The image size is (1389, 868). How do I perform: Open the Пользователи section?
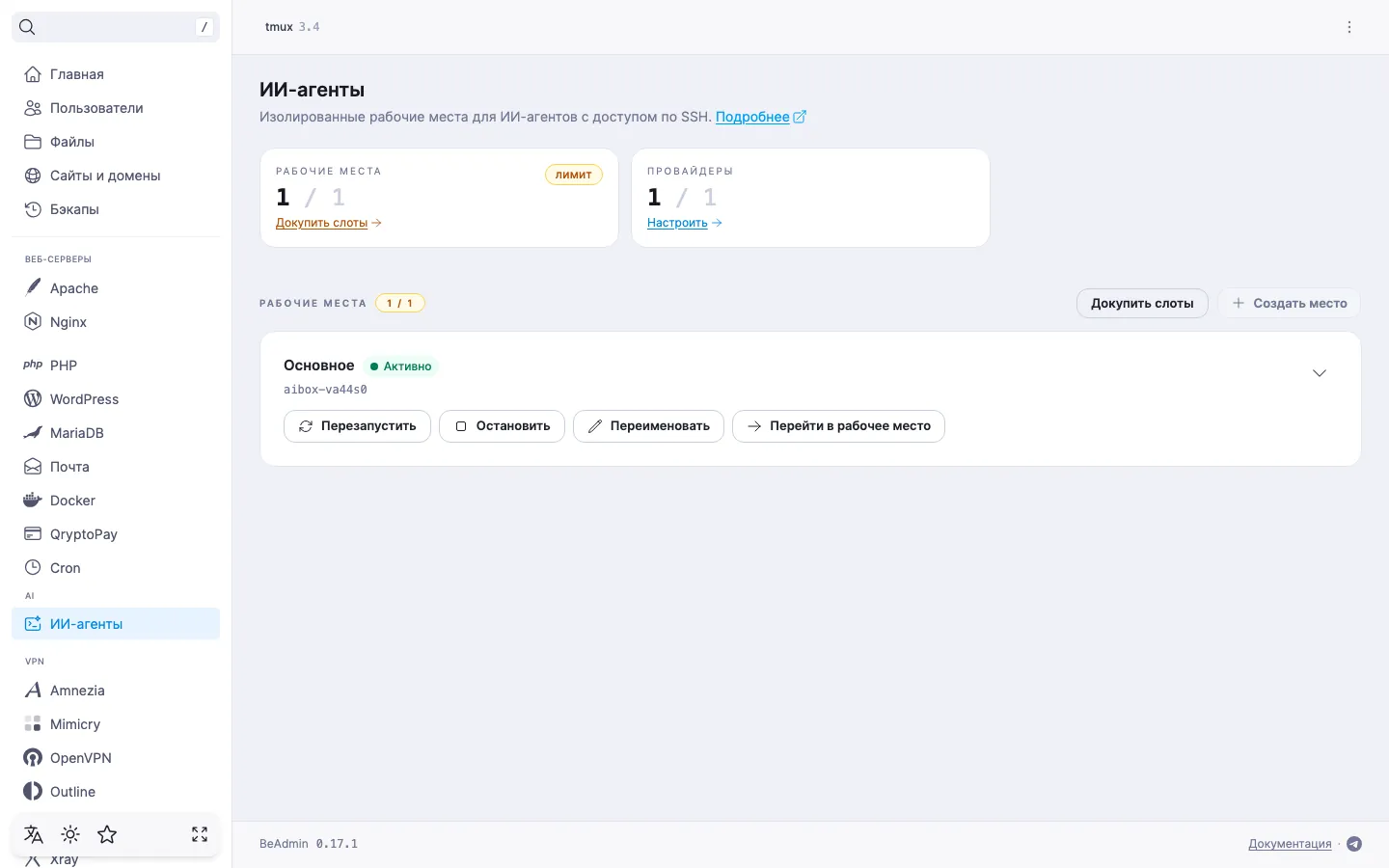click(x=116, y=108)
